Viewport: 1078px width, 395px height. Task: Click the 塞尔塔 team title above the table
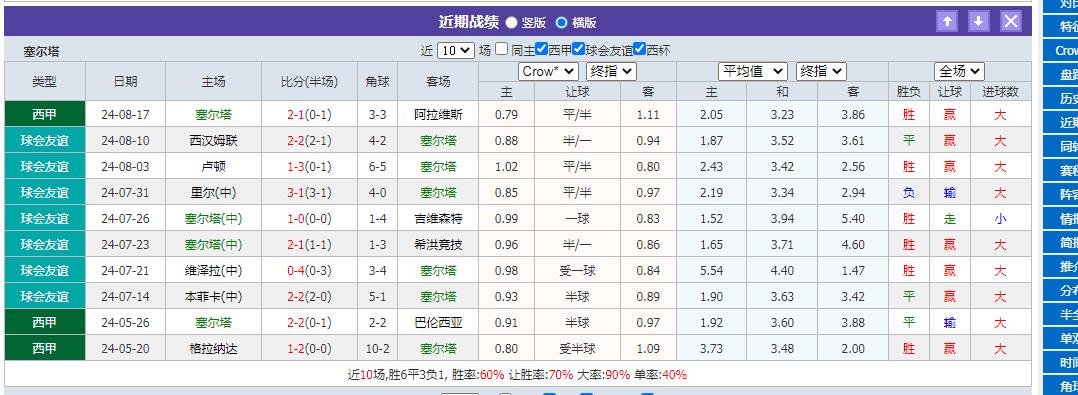pyautogui.click(x=41, y=52)
